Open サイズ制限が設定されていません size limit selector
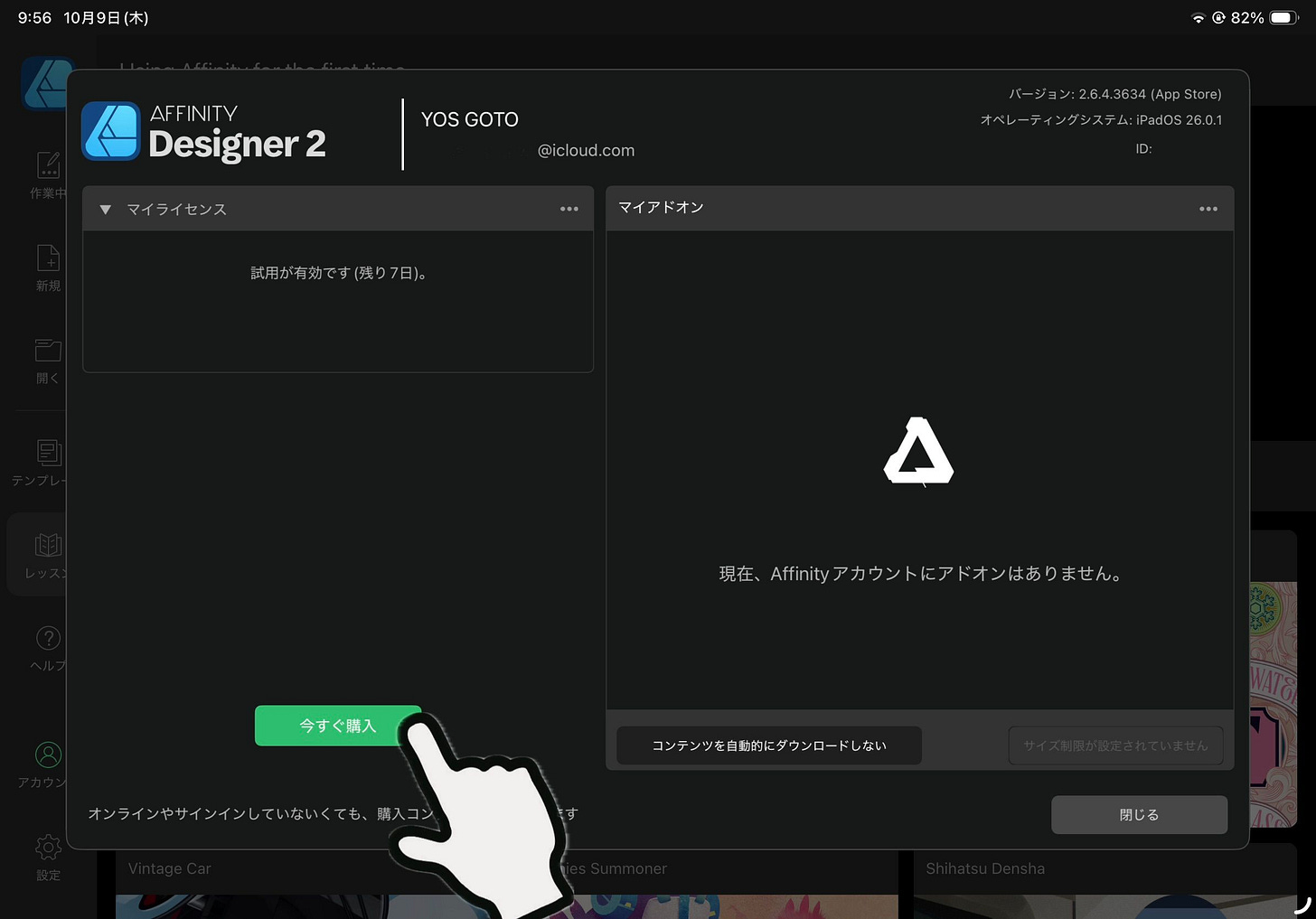This screenshot has height=919, width=1316. pos(1115,746)
